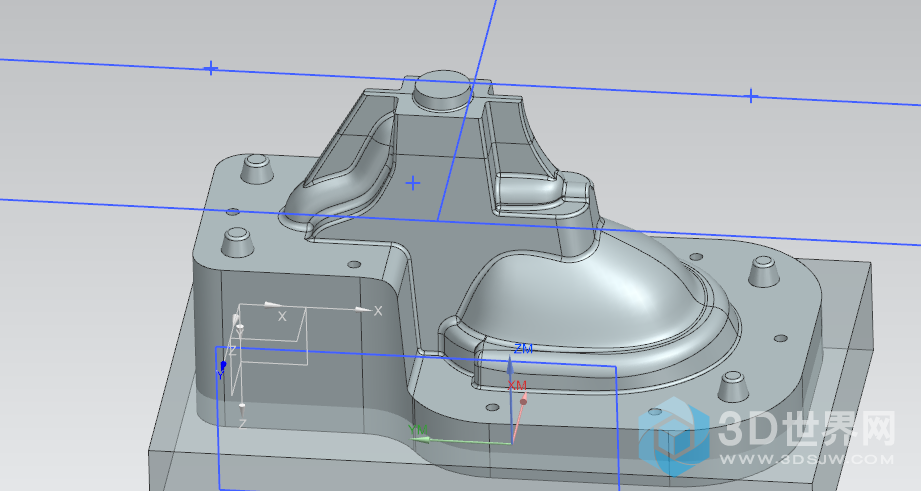Click the XM label text

point(517,385)
